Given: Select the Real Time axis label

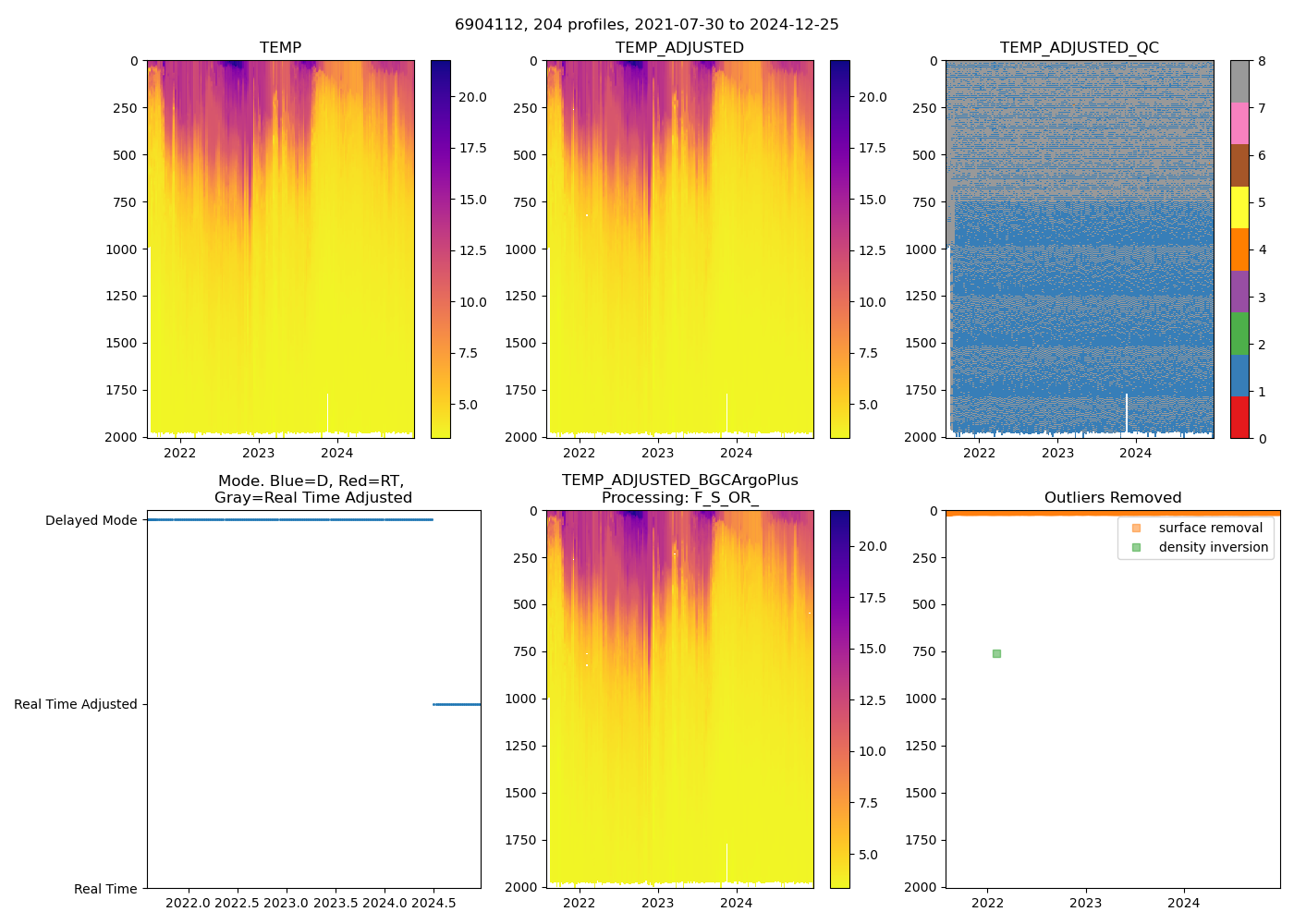Looking at the screenshot, I should 105,889.
